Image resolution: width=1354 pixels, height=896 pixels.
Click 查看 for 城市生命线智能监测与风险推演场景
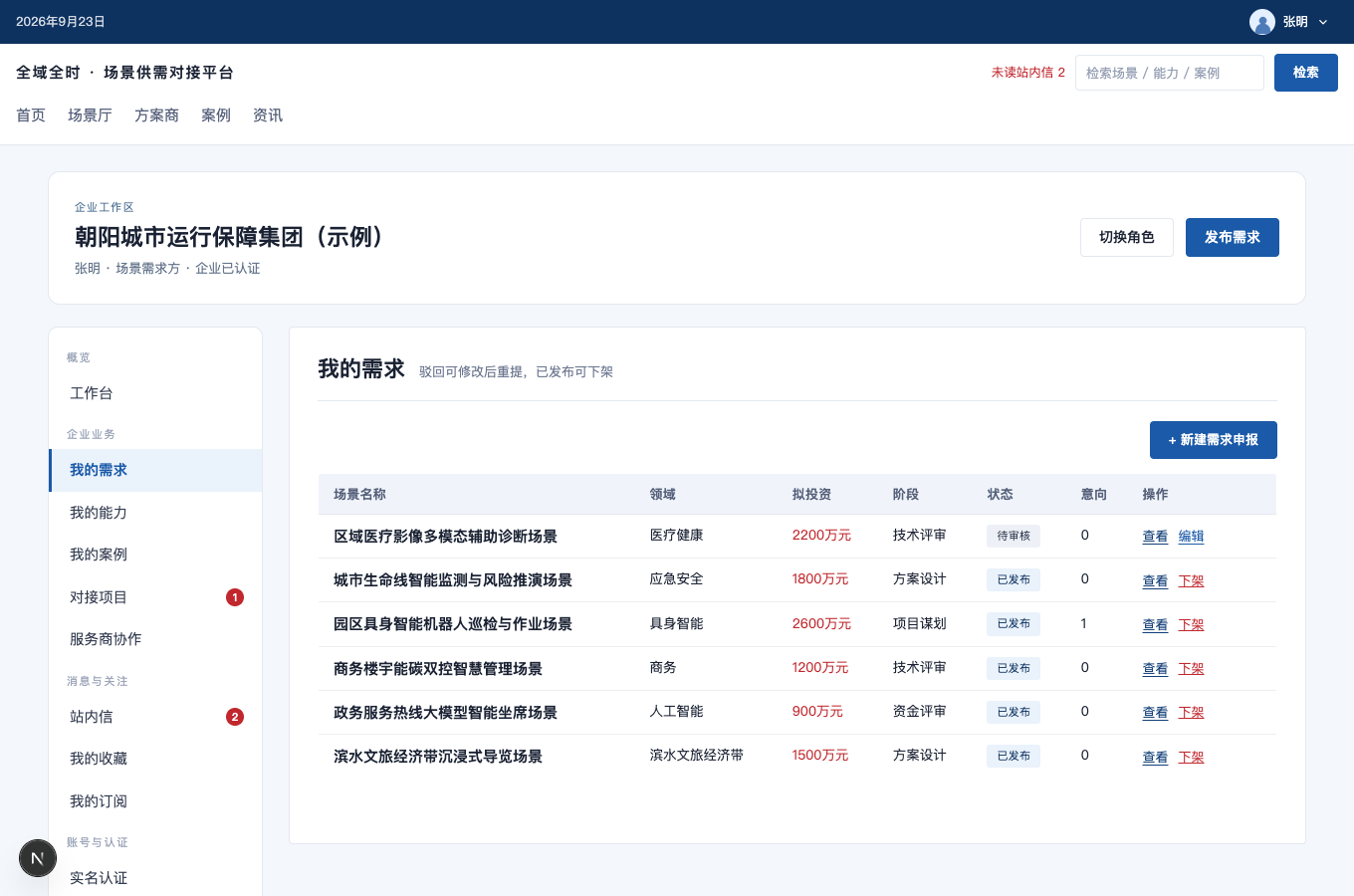(x=1155, y=580)
